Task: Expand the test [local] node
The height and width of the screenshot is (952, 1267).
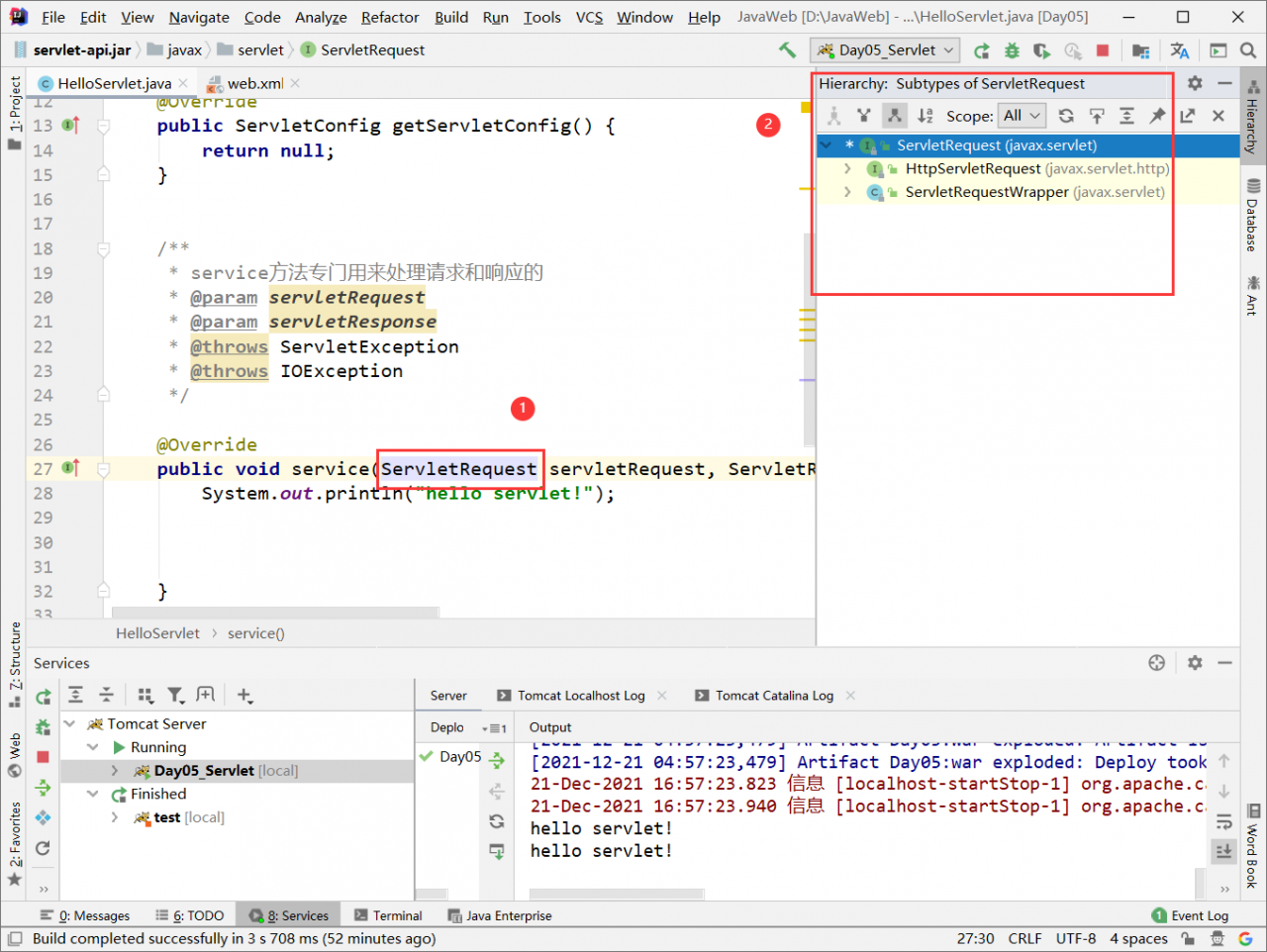Action: [x=115, y=817]
